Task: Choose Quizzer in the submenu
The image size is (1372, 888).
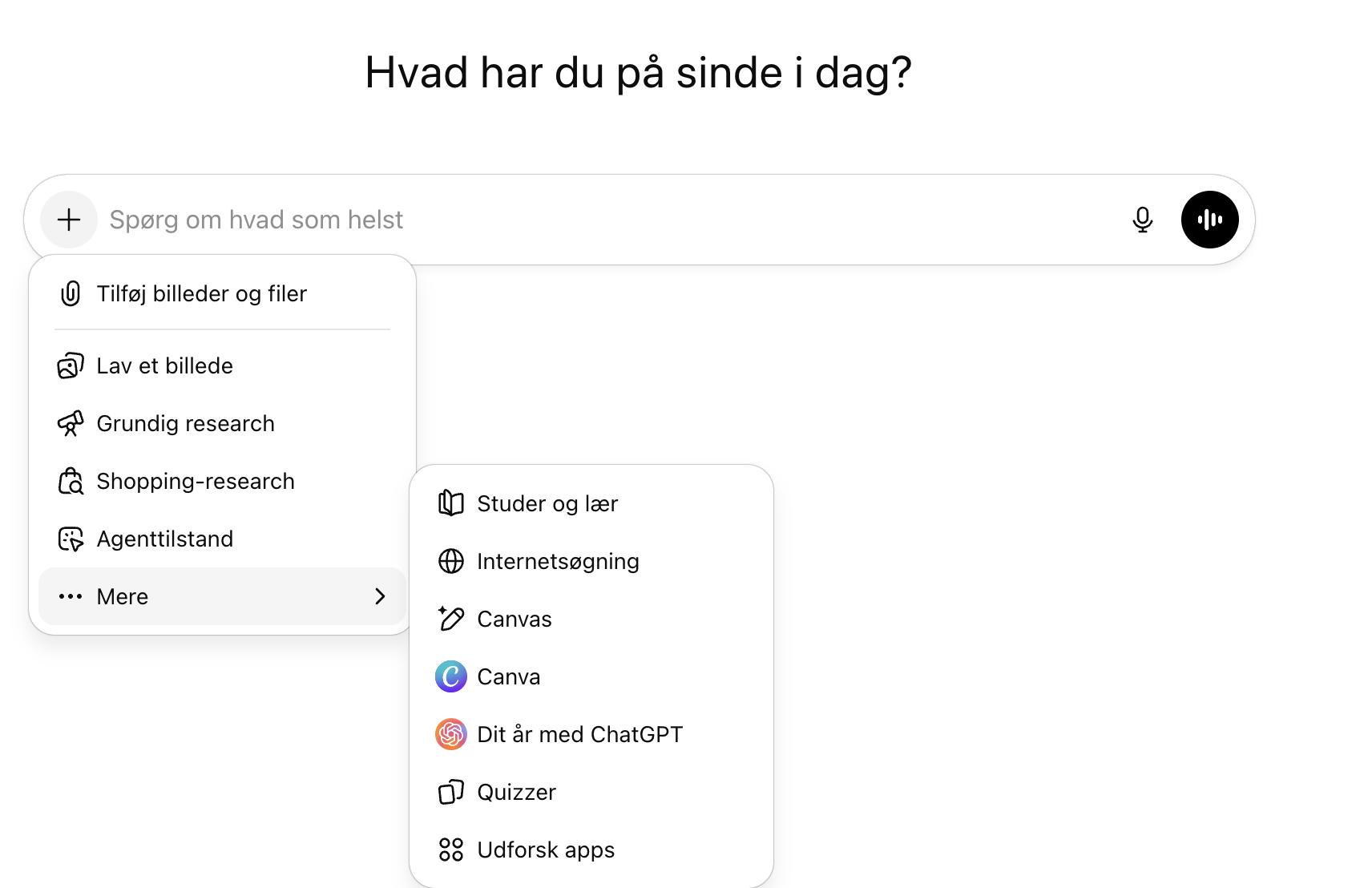Action: [x=516, y=793]
